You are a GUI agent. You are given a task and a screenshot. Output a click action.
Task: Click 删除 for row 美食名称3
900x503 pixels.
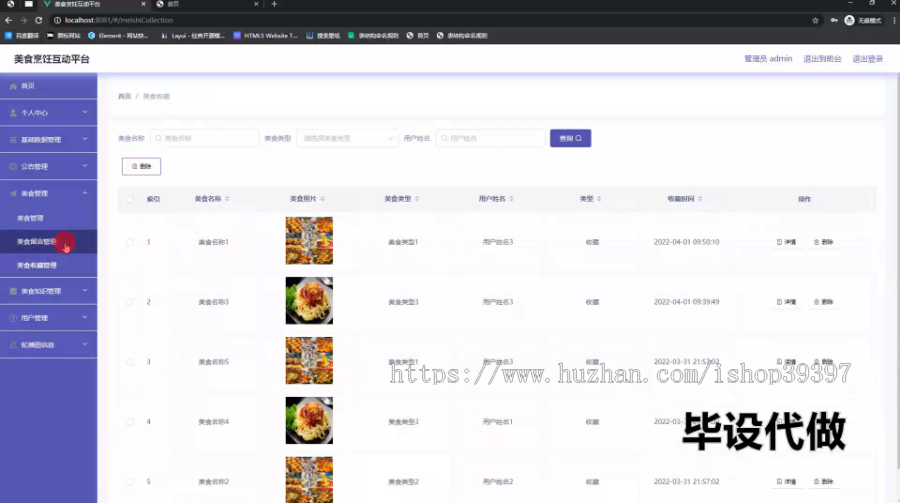pos(823,302)
